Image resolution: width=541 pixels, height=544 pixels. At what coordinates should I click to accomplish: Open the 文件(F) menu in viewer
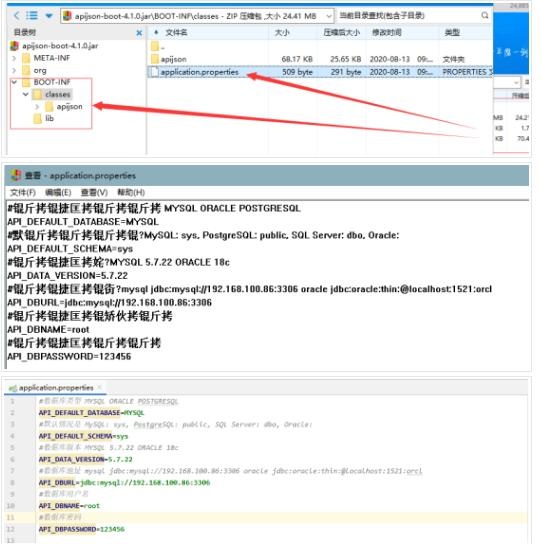click(x=23, y=193)
